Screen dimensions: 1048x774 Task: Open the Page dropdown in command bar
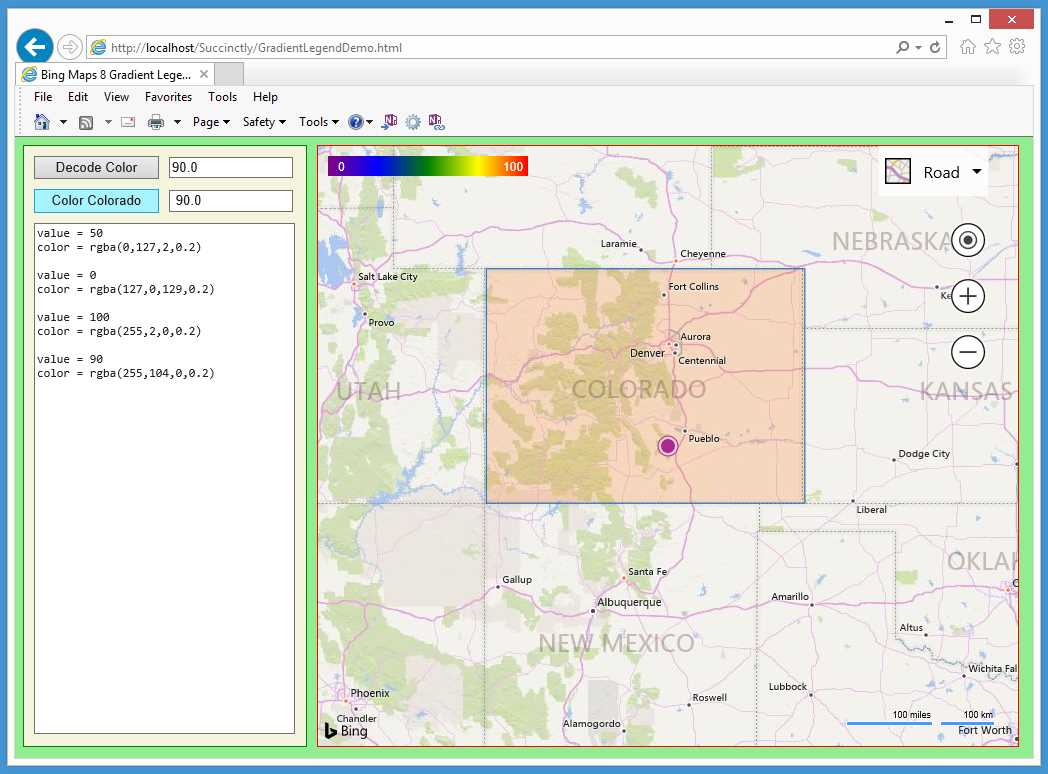[211, 122]
